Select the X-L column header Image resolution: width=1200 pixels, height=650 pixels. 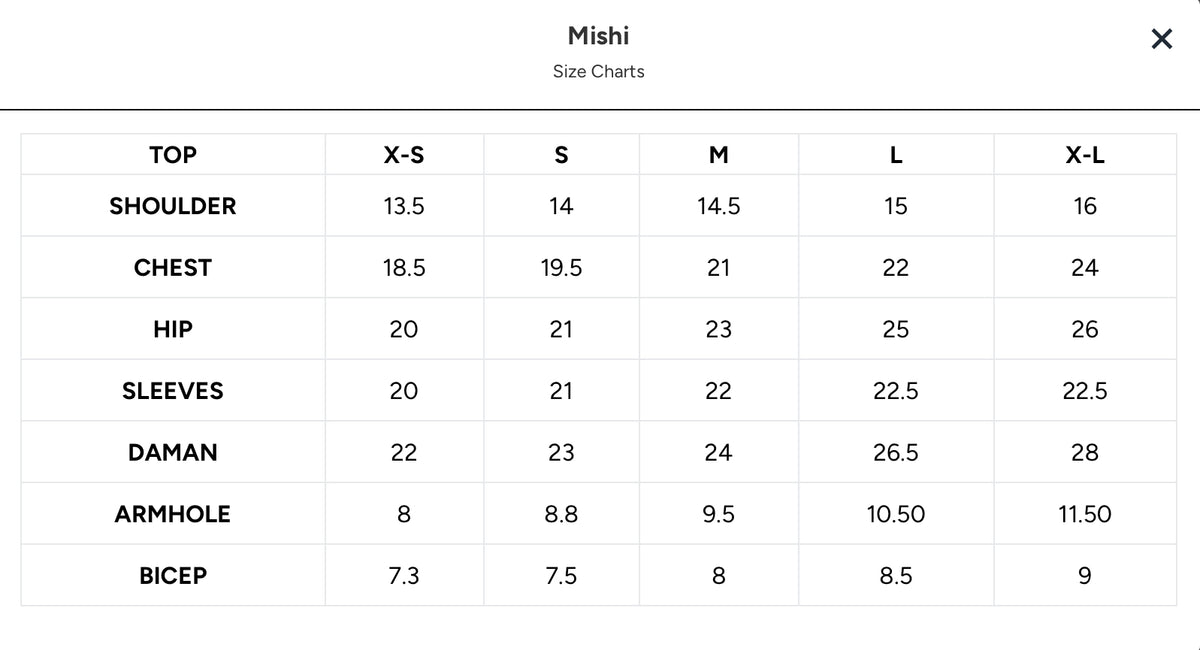[1085, 155]
